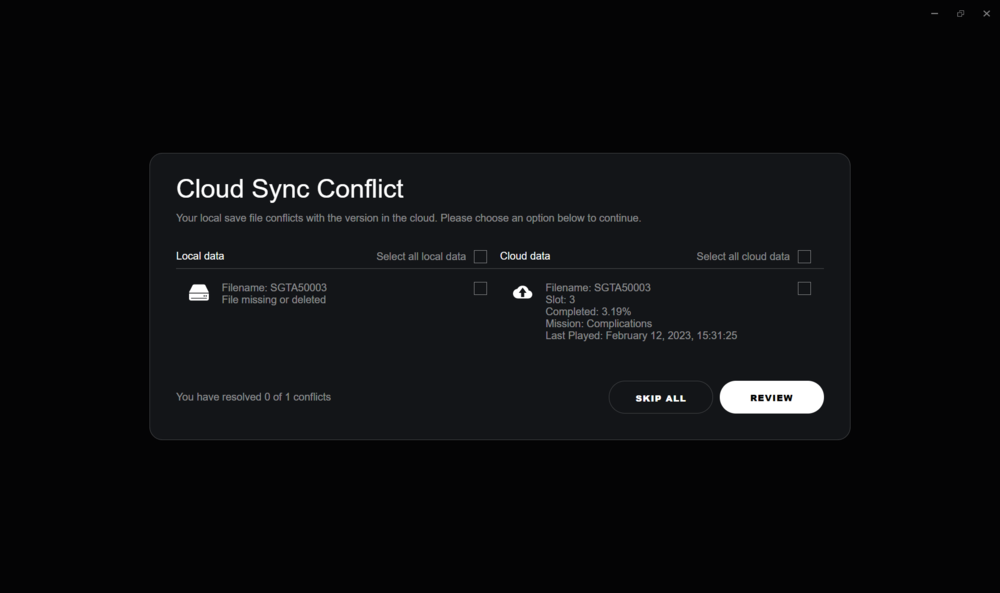Image resolution: width=1000 pixels, height=593 pixels.
Task: Check the box next to the local SGTA50003 save
Action: [480, 288]
